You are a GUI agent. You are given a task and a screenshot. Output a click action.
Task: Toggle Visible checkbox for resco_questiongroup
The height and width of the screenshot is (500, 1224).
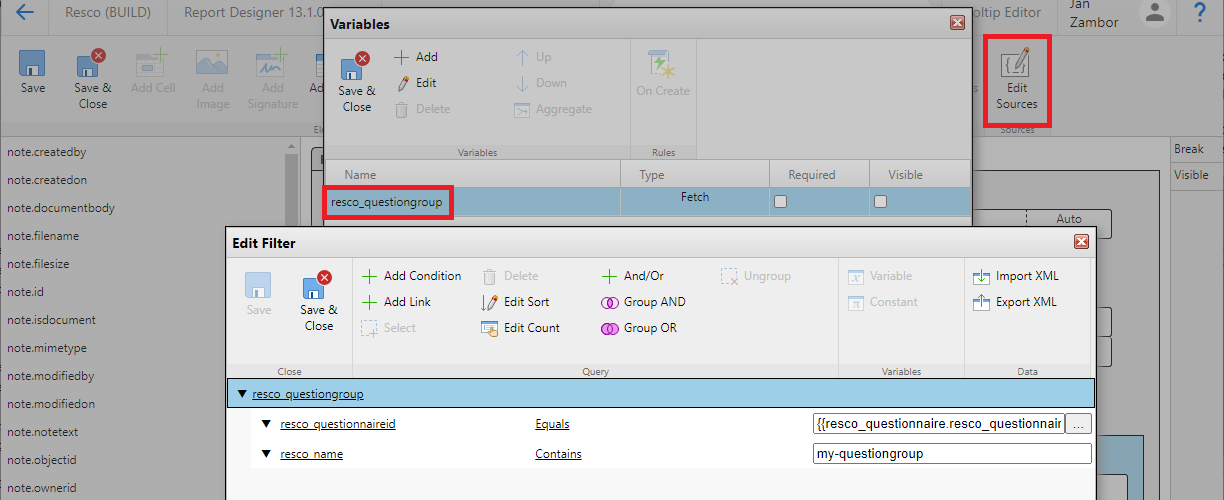click(881, 201)
